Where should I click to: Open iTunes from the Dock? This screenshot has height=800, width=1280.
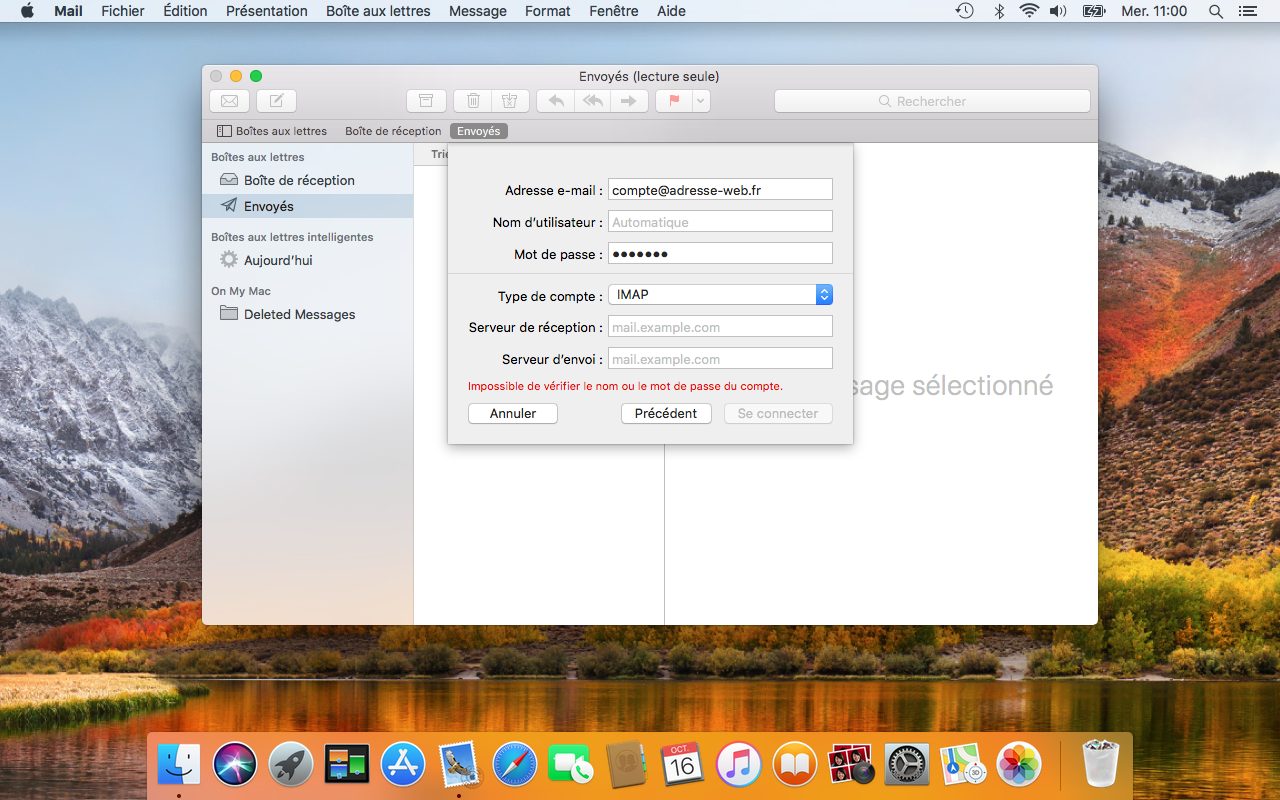point(739,765)
